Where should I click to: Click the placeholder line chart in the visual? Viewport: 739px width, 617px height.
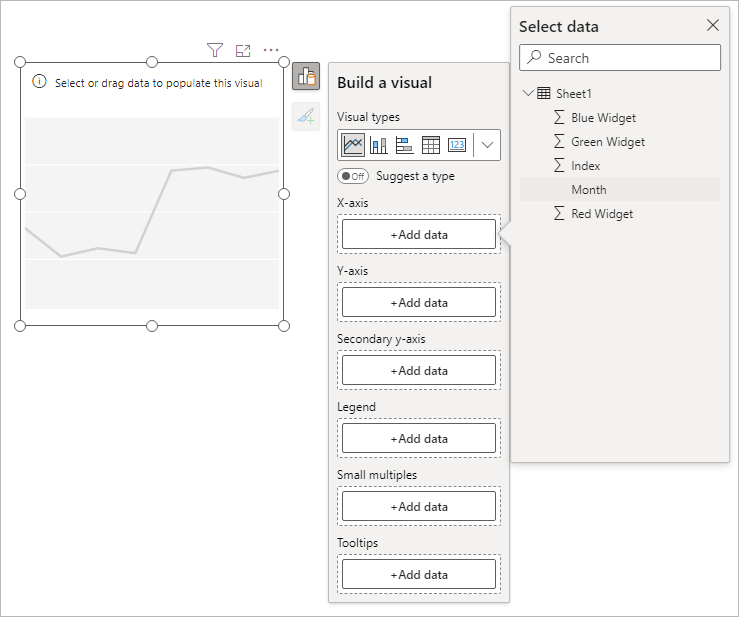pos(152,213)
